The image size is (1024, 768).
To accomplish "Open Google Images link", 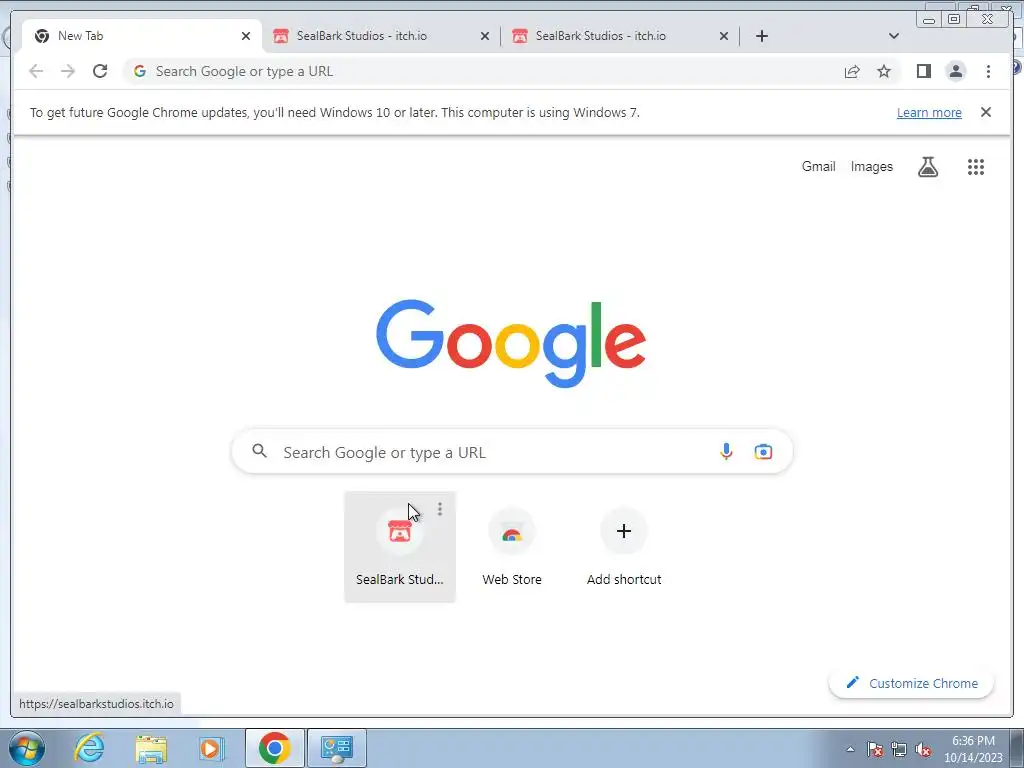I will click(871, 167).
